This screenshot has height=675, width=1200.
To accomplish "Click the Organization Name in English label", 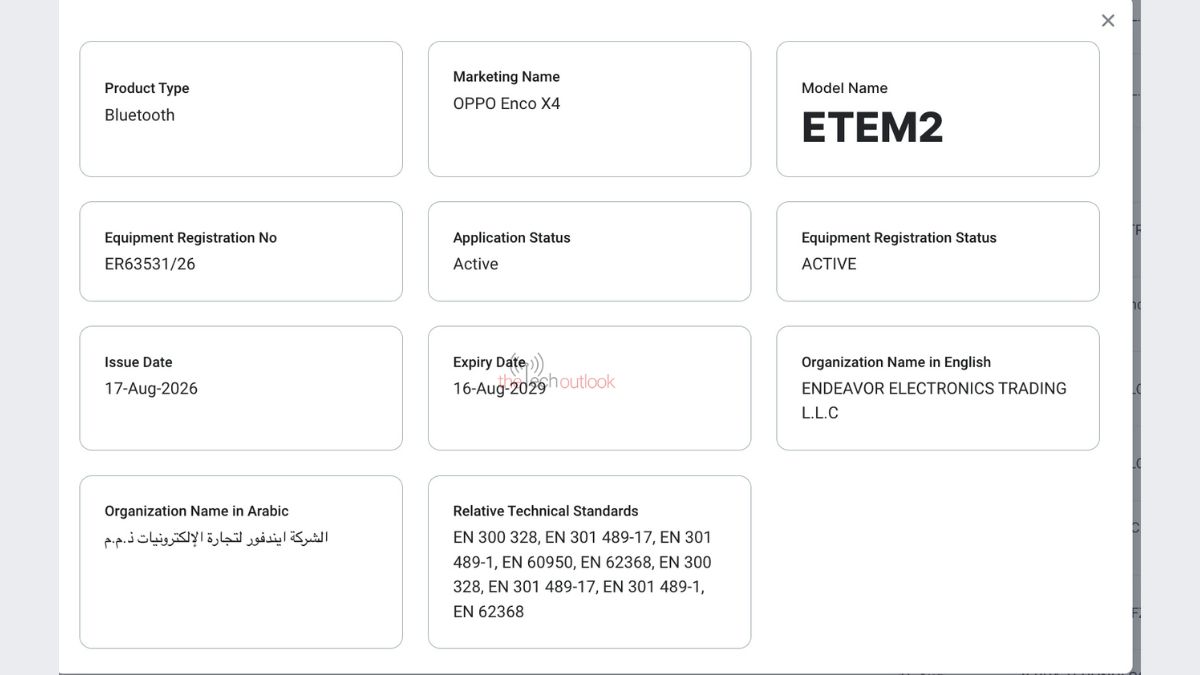I will pyautogui.click(x=896, y=362).
